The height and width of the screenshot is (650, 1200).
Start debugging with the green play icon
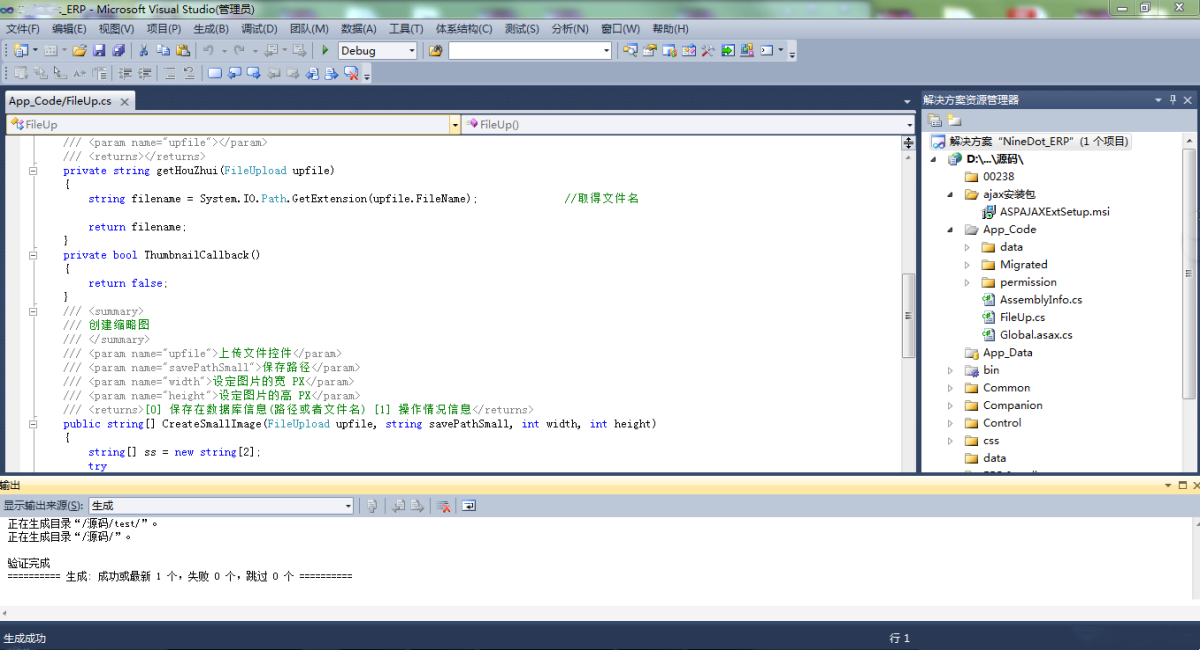click(x=325, y=50)
